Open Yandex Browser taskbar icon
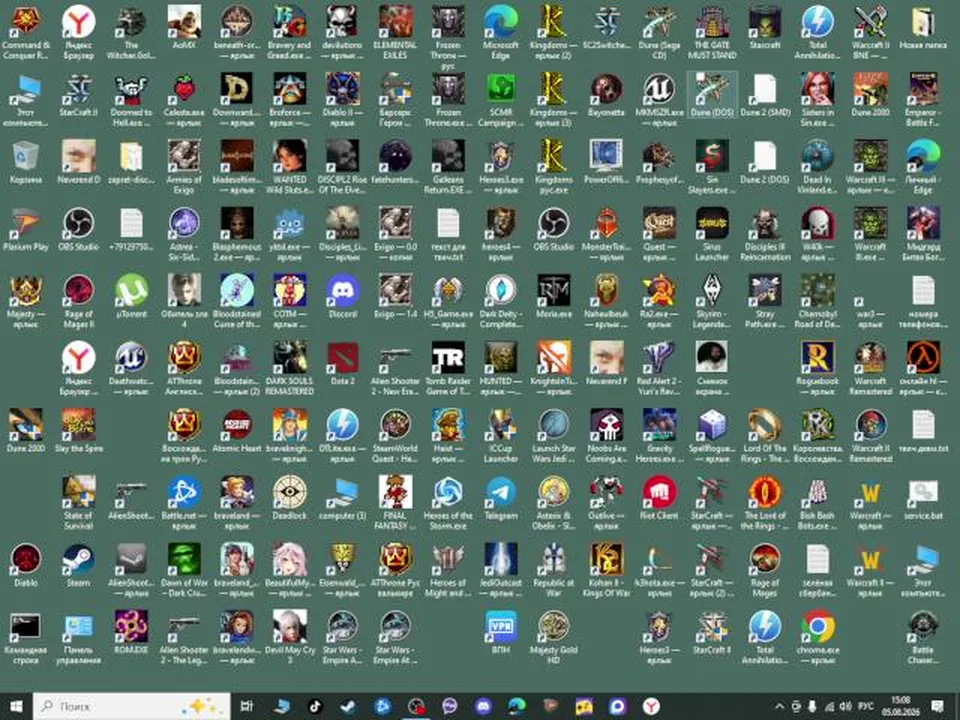The image size is (960, 720). click(x=651, y=707)
